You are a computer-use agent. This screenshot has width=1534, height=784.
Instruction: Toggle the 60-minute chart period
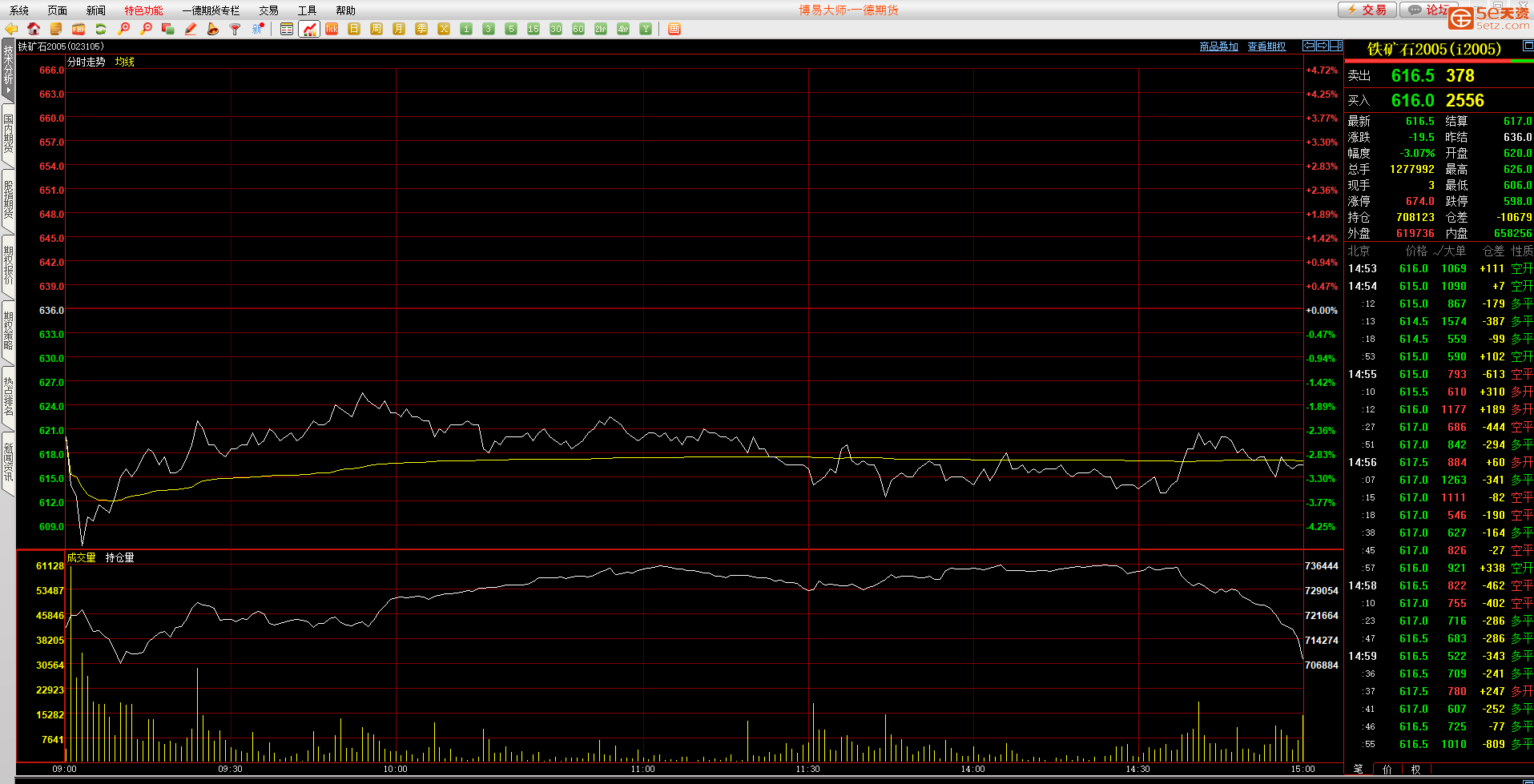(578, 29)
